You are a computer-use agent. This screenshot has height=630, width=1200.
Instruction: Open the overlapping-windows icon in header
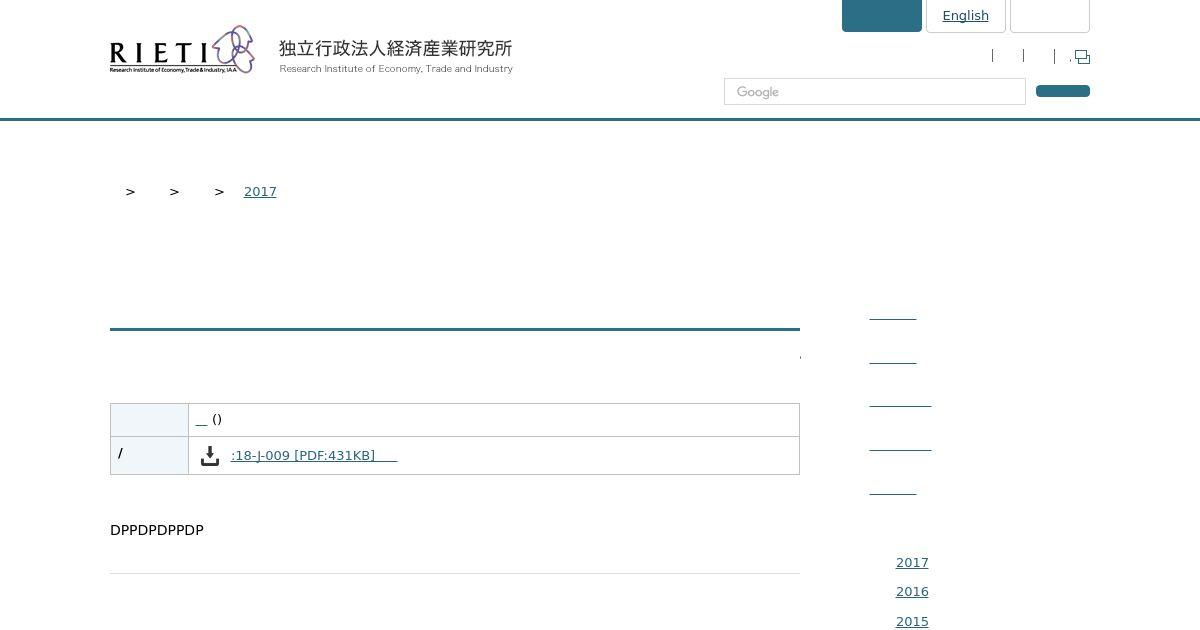pyautogui.click(x=1082, y=57)
